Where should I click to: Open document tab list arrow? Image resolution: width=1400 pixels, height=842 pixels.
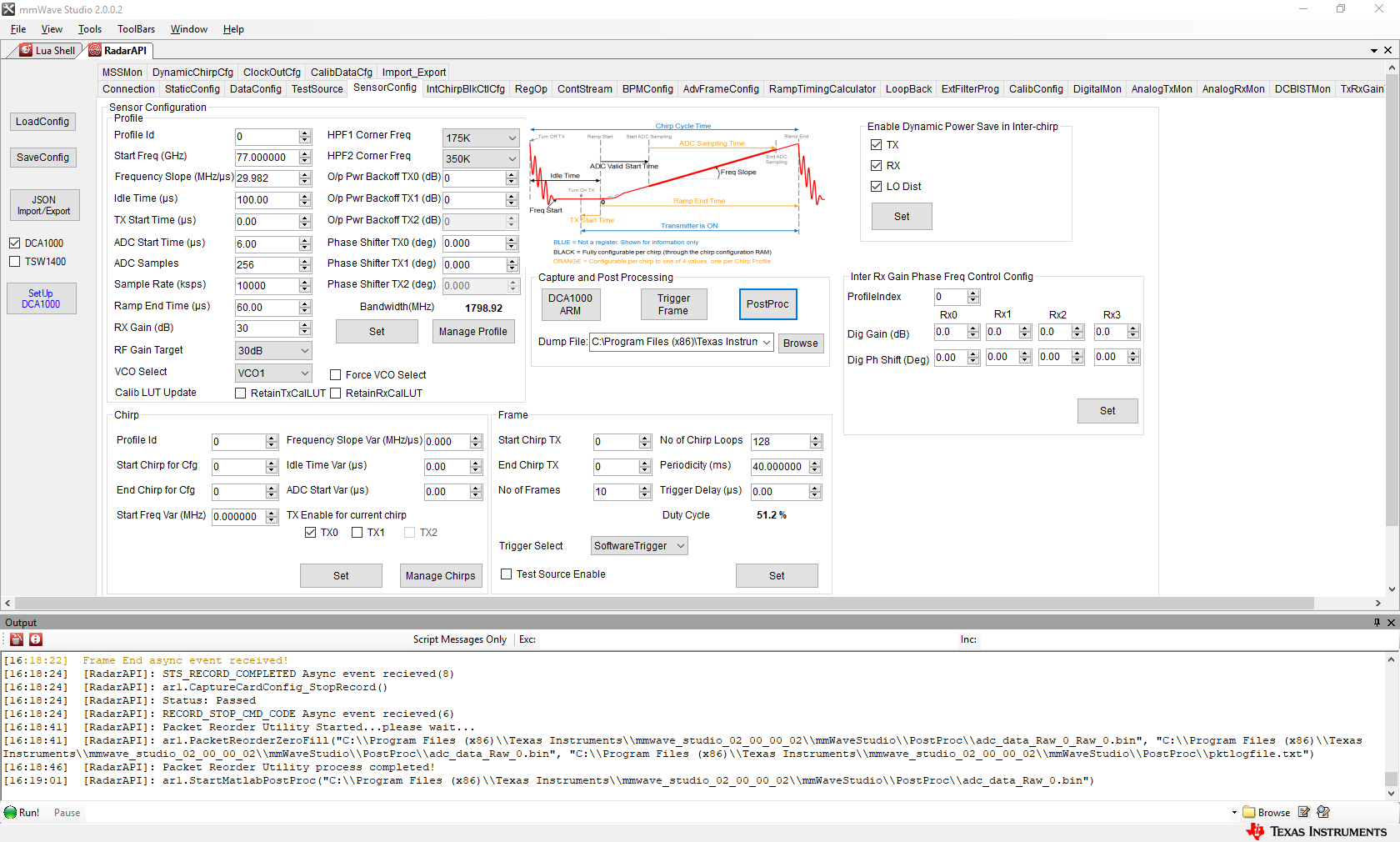click(1374, 51)
